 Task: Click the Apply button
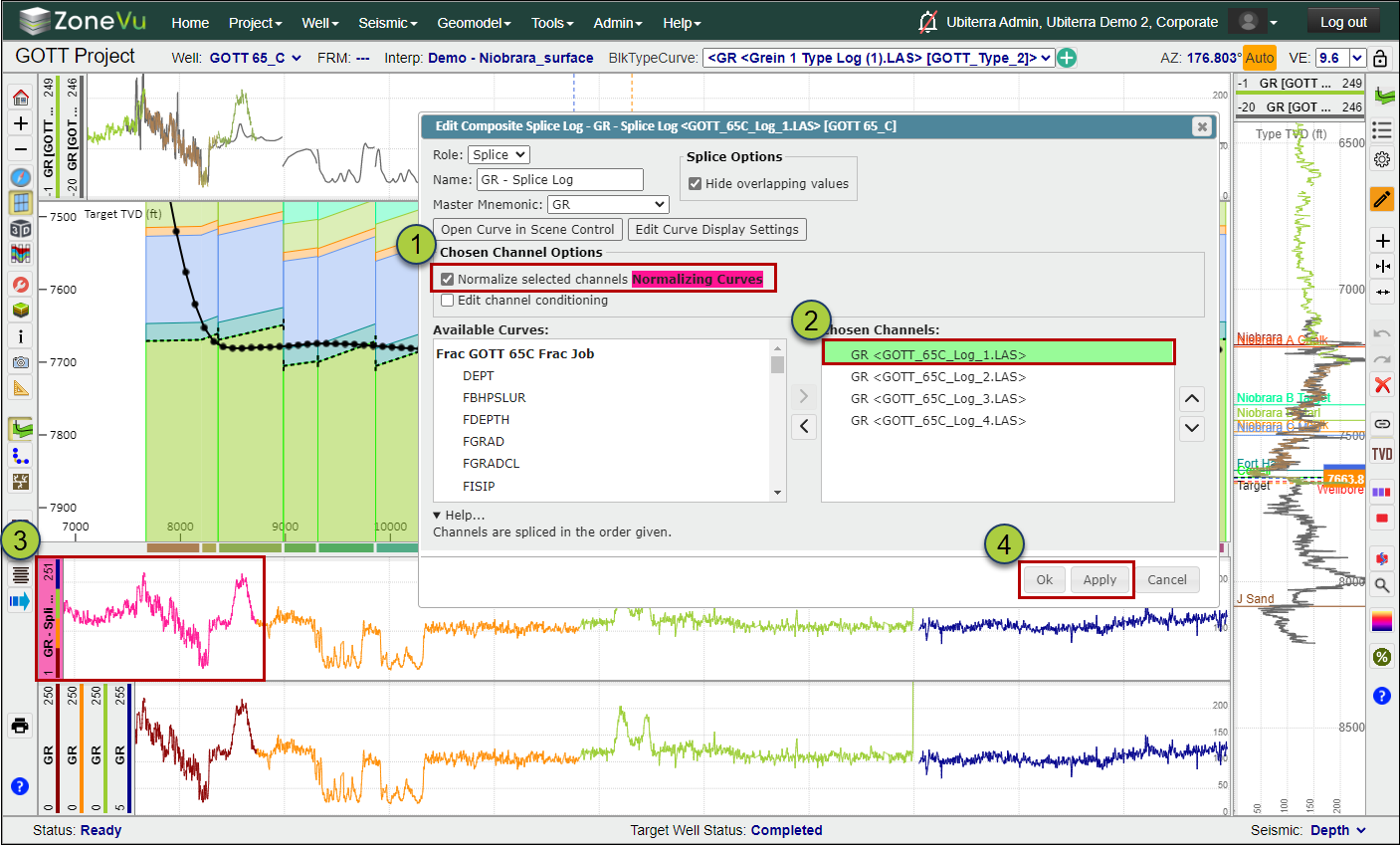[x=1100, y=580]
